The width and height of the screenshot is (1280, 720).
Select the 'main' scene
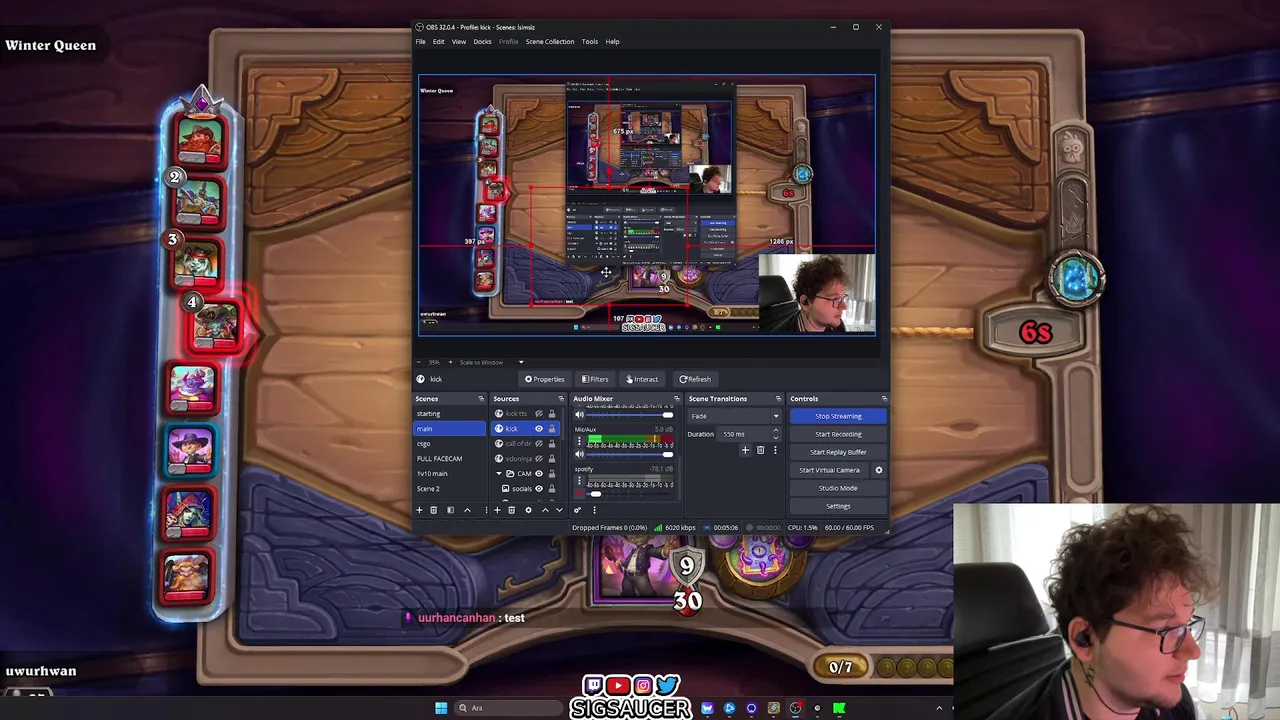(450, 429)
